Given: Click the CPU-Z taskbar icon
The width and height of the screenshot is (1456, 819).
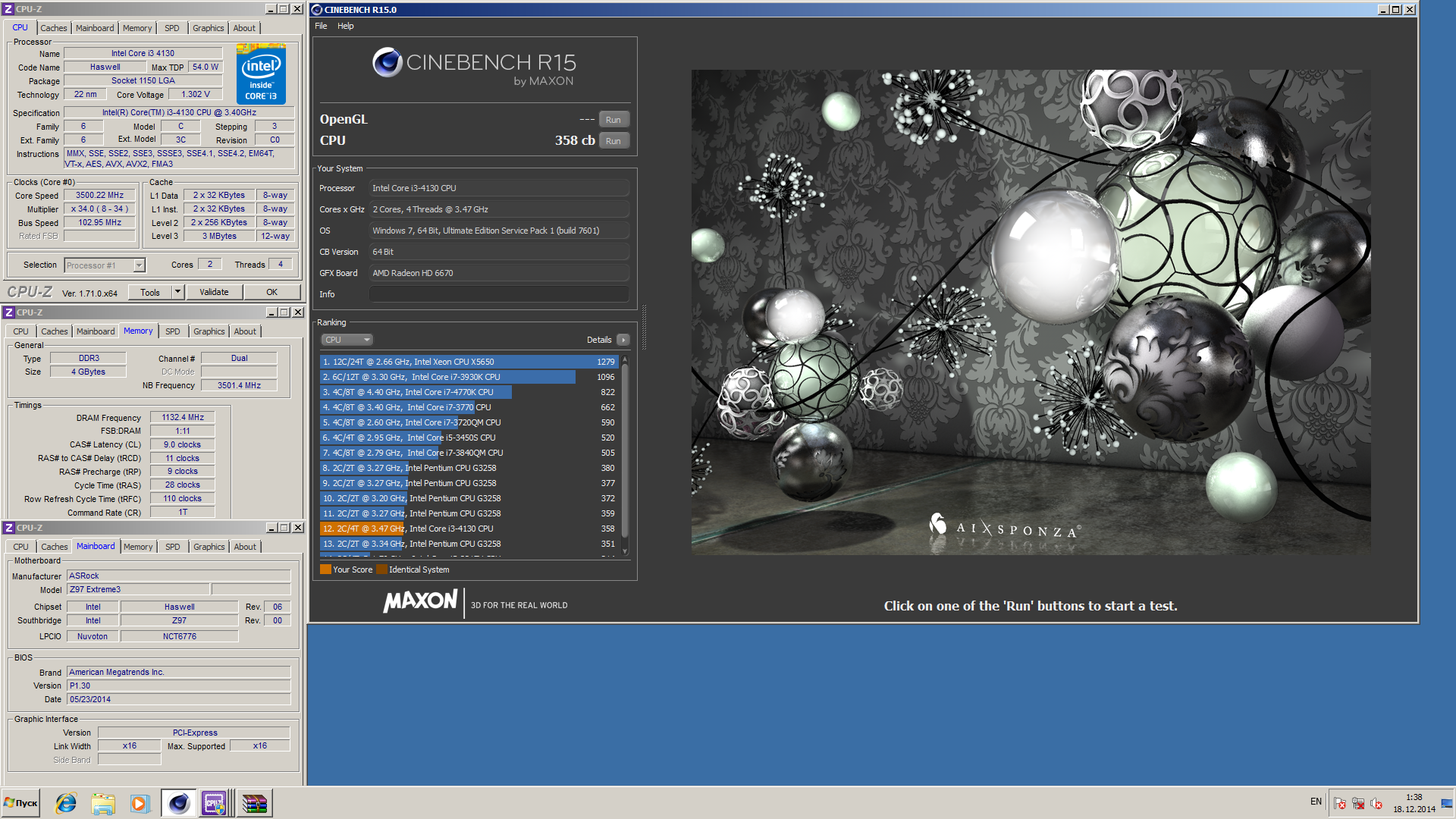Looking at the screenshot, I should click(215, 803).
